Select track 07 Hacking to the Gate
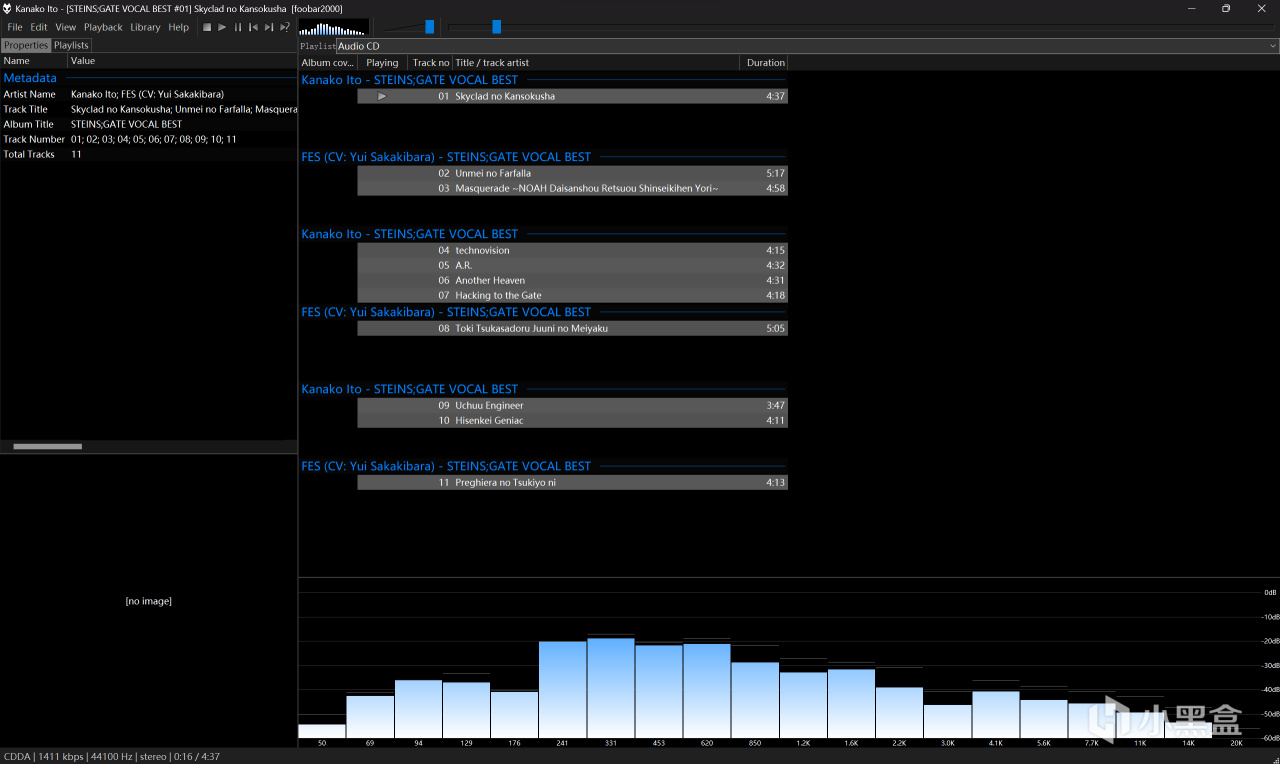1280x764 pixels. point(572,295)
